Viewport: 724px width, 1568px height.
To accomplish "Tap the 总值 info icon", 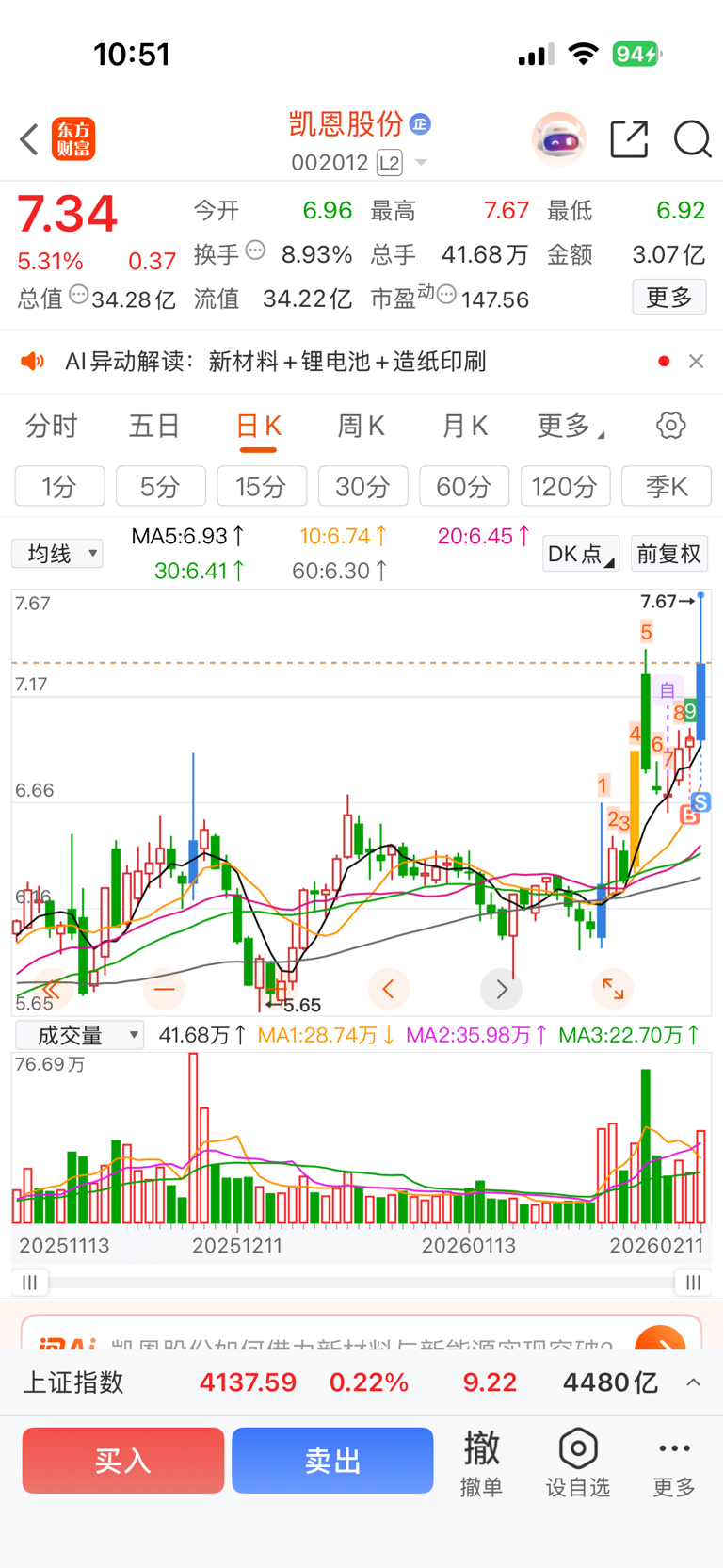I will 79,295.
